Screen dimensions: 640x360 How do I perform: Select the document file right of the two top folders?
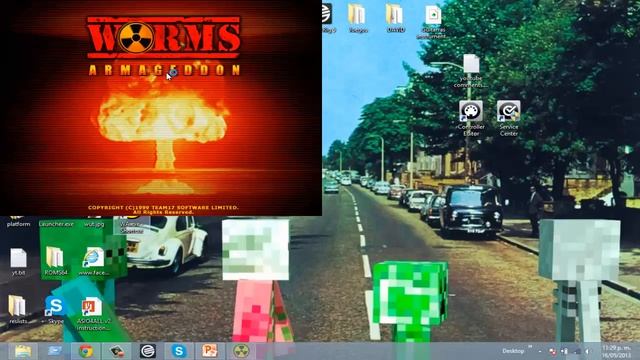(x=433, y=21)
